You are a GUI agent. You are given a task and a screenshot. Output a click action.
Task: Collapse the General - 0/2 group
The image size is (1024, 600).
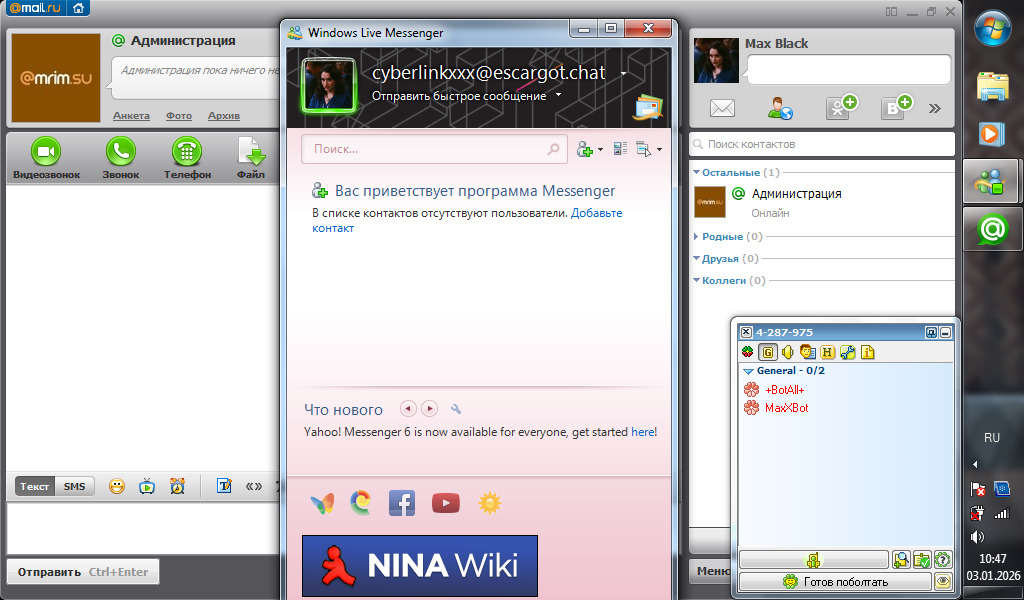coord(748,371)
